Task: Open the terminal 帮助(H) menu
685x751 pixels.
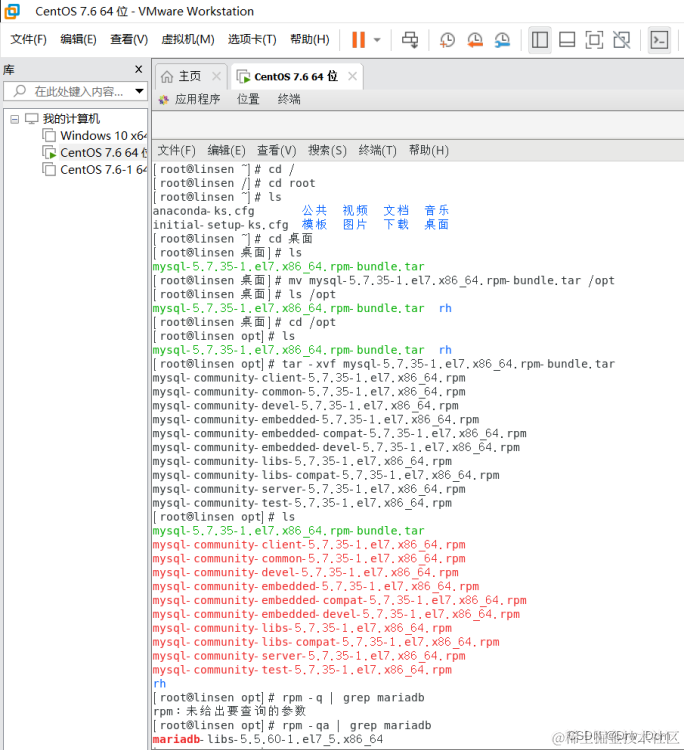Action: point(429,150)
